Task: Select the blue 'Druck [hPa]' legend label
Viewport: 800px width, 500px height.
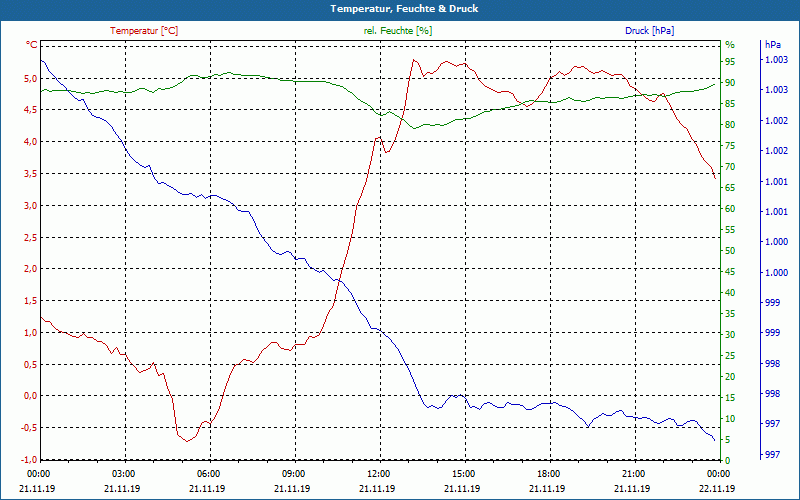Action: coord(649,31)
